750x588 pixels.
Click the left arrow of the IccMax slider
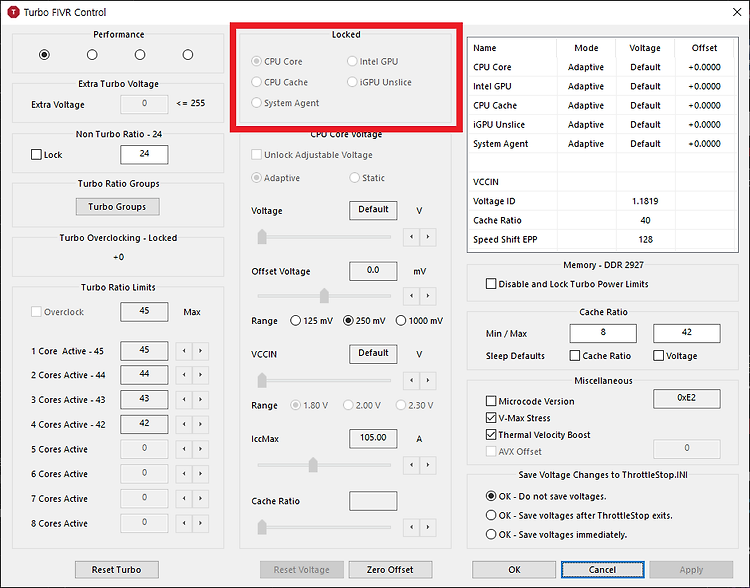[x=411, y=465]
